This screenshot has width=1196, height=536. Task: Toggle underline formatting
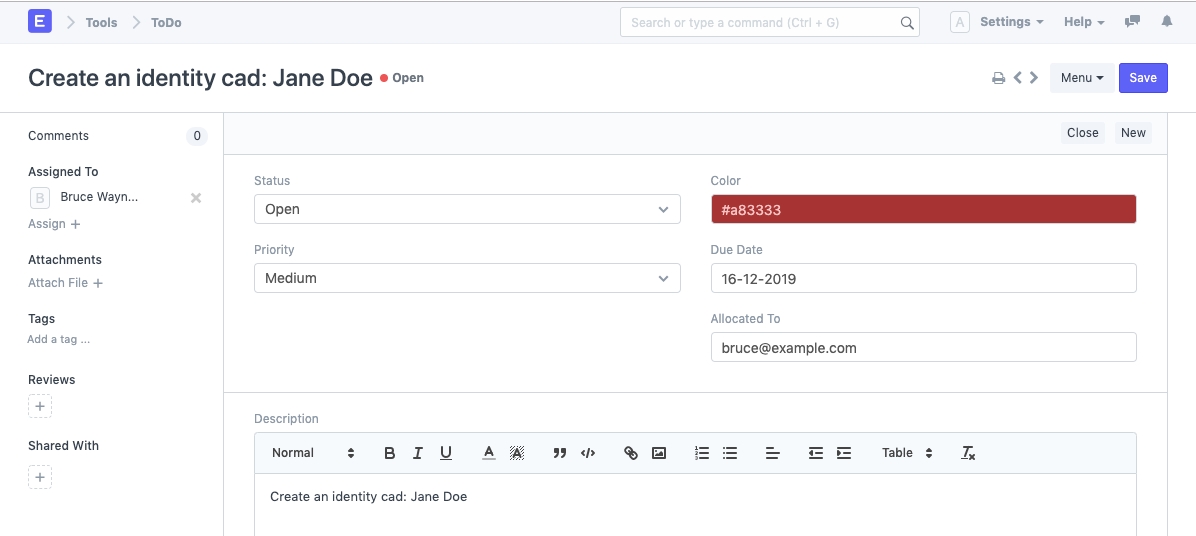446,453
